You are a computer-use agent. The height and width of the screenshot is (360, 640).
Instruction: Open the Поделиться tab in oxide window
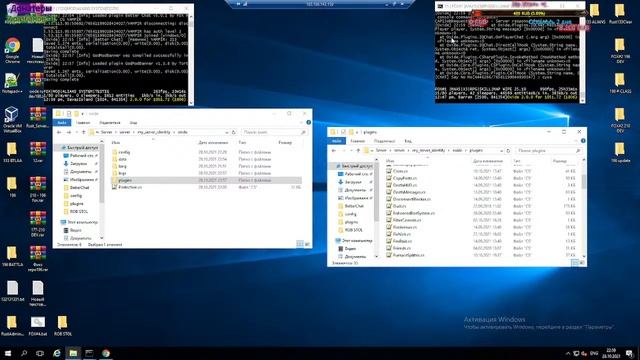109,122
